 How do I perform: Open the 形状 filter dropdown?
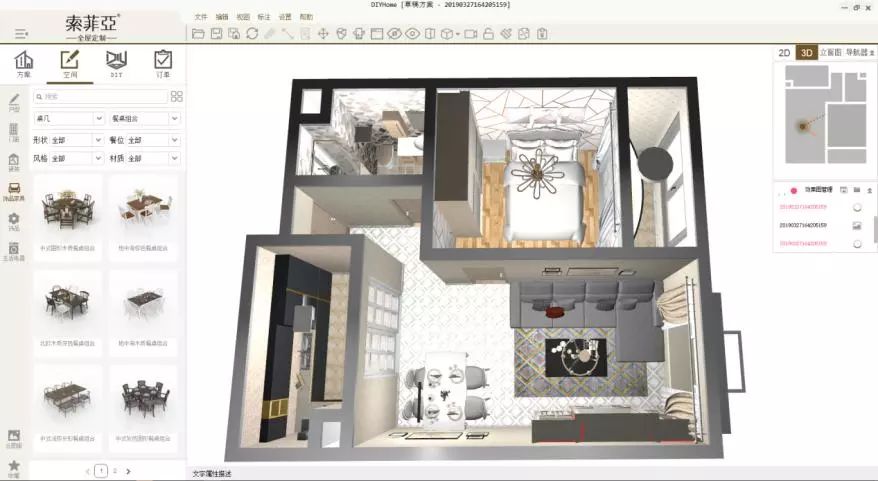pos(76,140)
